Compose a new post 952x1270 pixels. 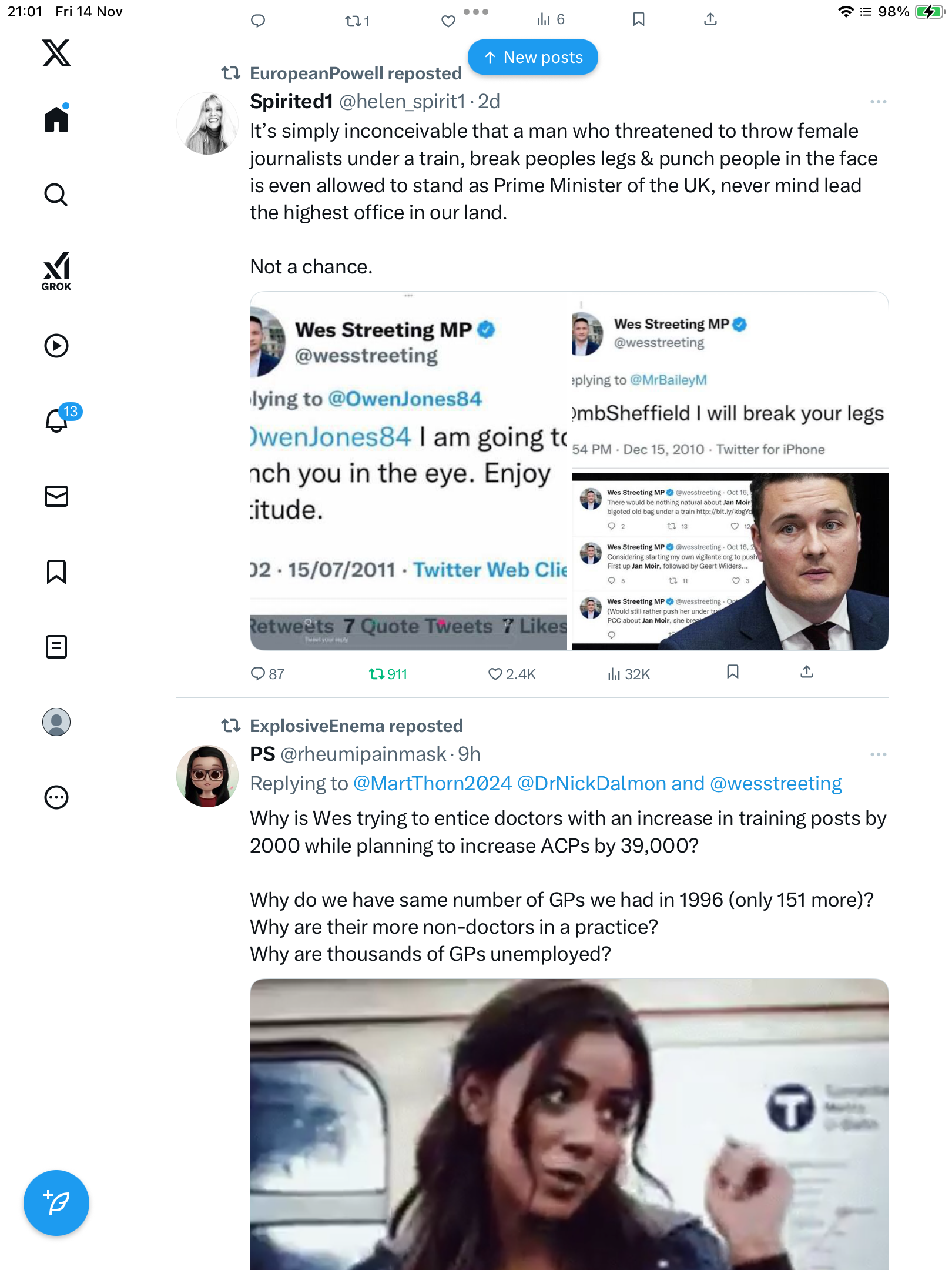[56, 1203]
